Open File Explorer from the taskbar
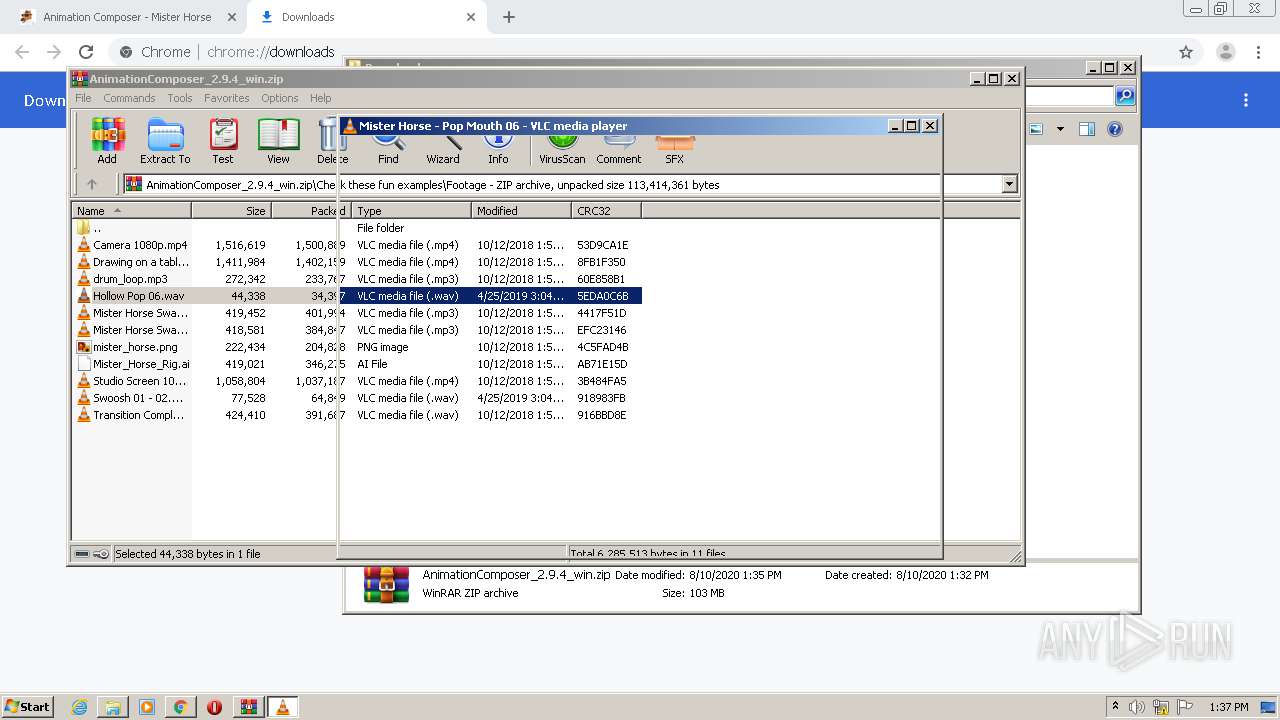This screenshot has width=1280, height=720. point(113,707)
